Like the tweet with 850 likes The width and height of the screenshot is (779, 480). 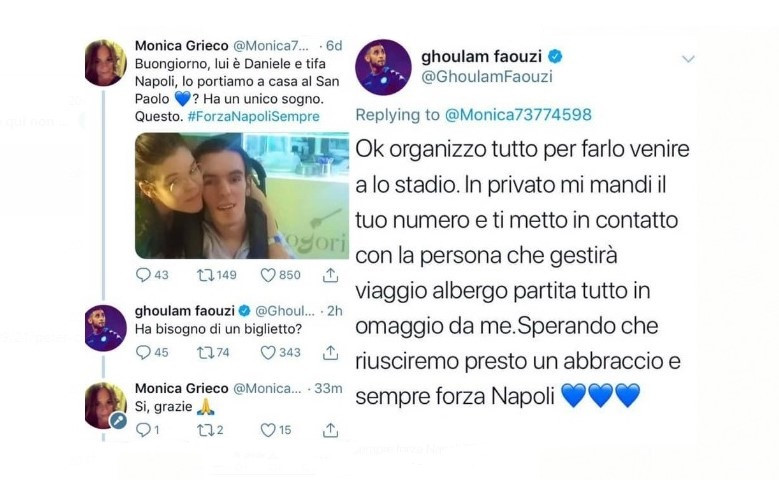pos(268,275)
